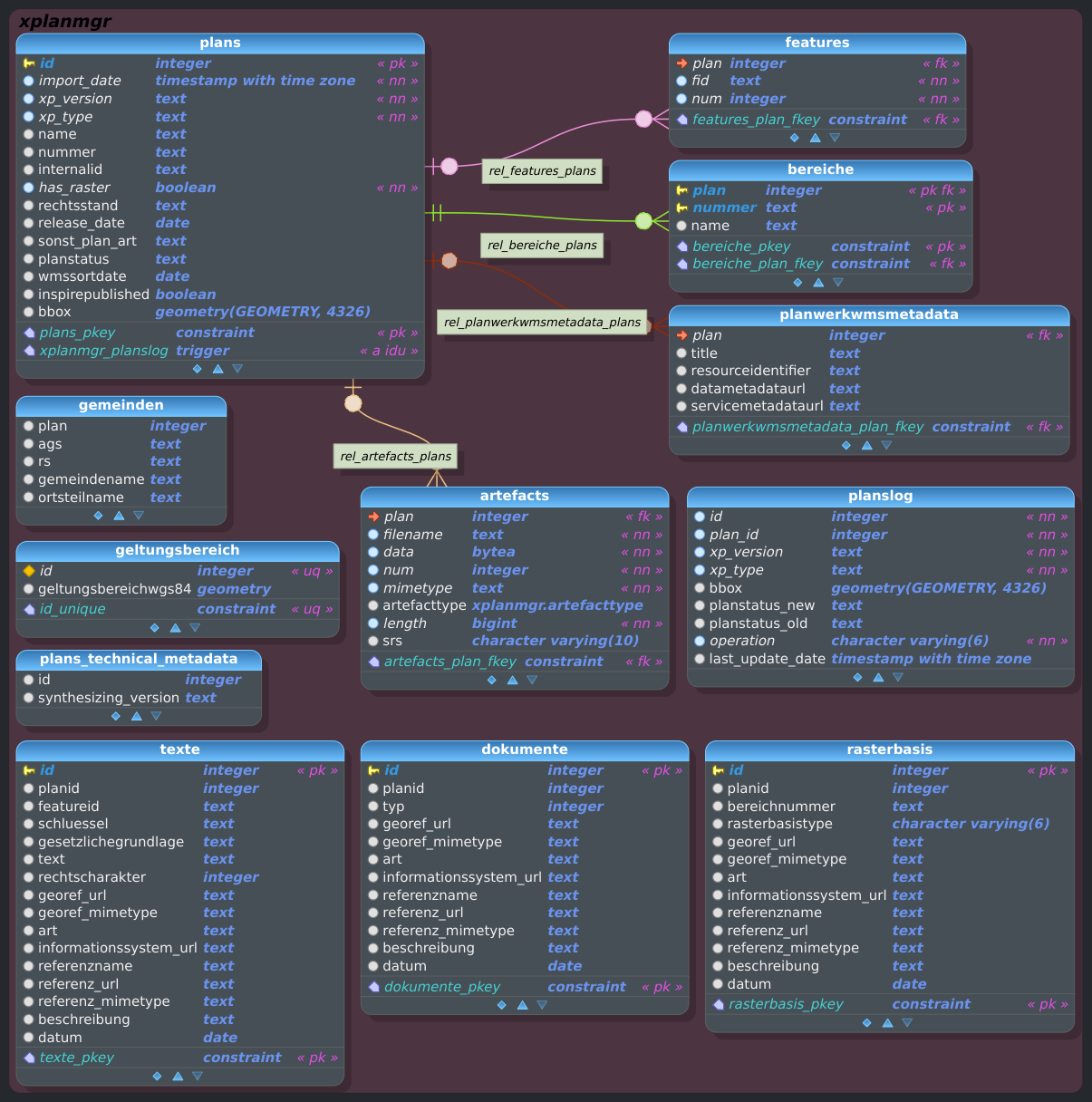
Task: Toggle the up-triangle control under bereiche table
Action: point(818,283)
